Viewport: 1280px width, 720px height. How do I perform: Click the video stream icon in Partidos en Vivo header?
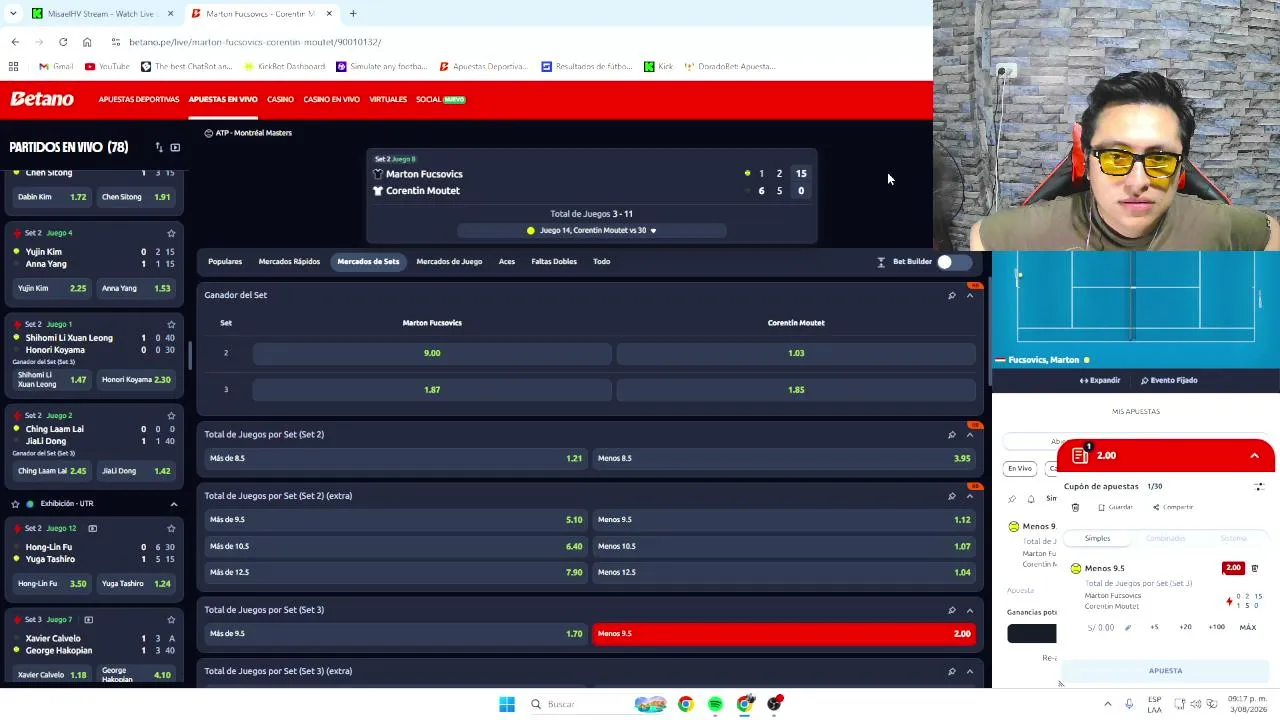[175, 148]
